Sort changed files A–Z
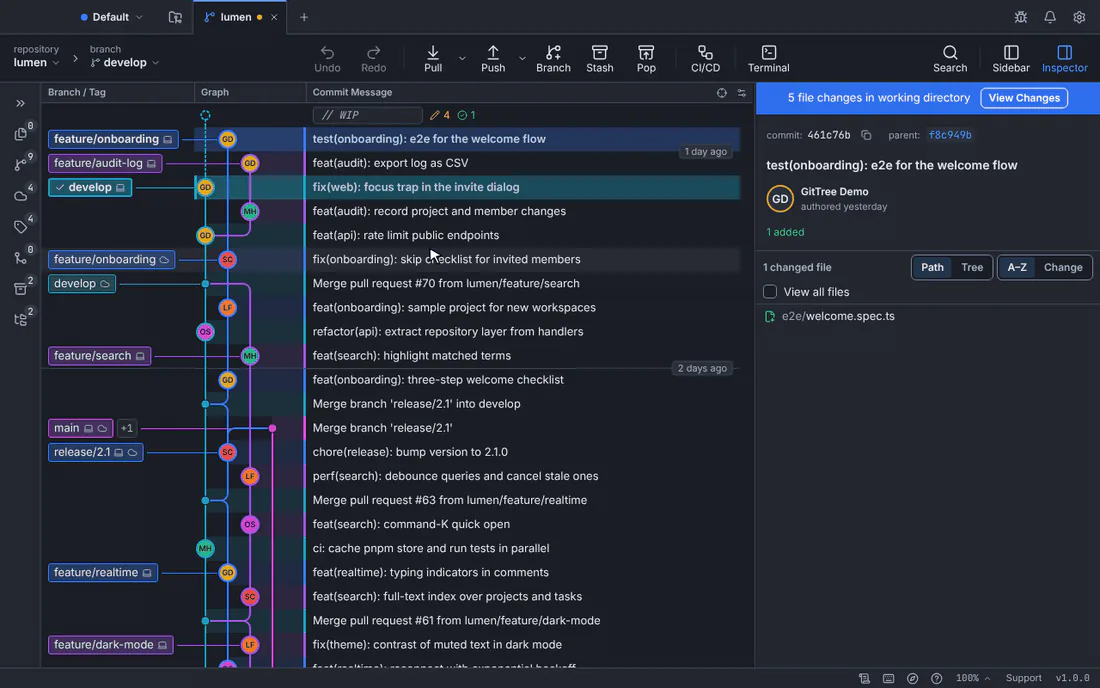This screenshot has width=1100, height=688. point(1017,267)
